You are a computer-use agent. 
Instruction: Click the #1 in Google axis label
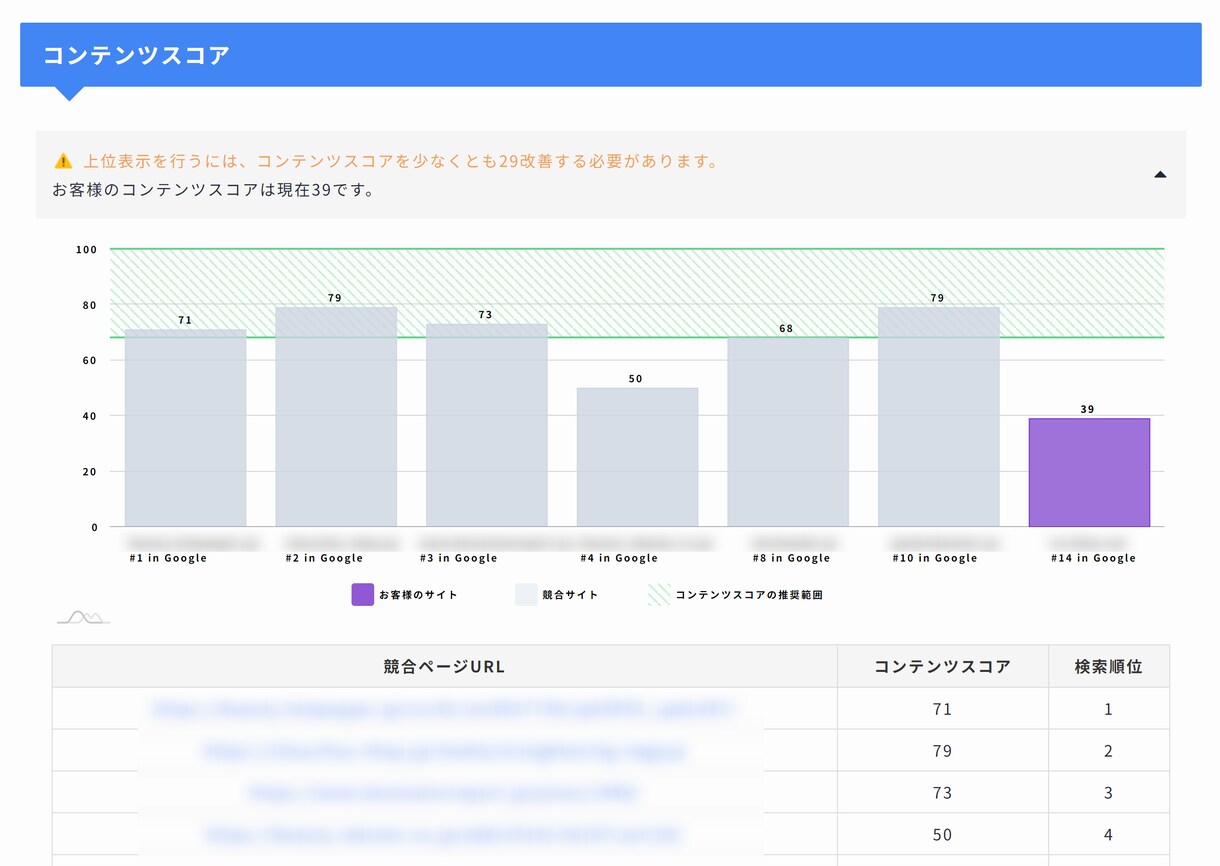coord(168,558)
